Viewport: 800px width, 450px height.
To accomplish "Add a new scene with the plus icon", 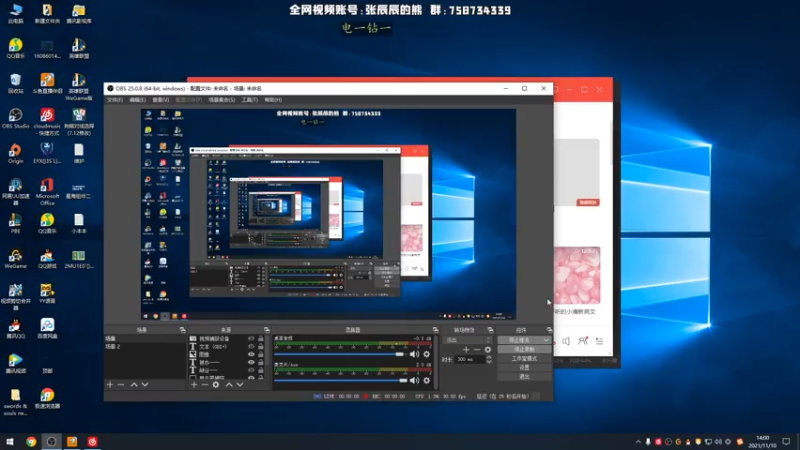I will coord(110,385).
